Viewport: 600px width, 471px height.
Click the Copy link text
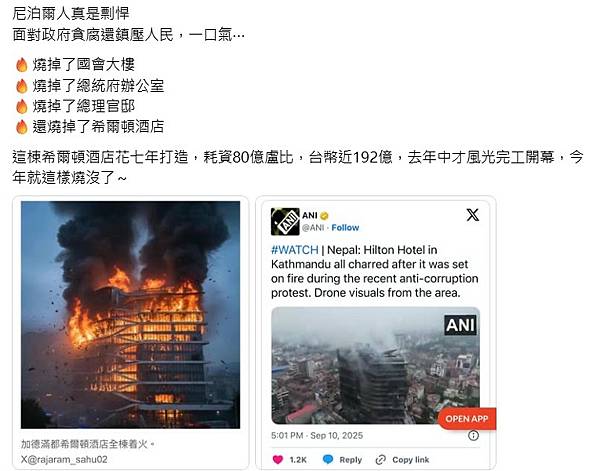pyautogui.click(x=411, y=460)
